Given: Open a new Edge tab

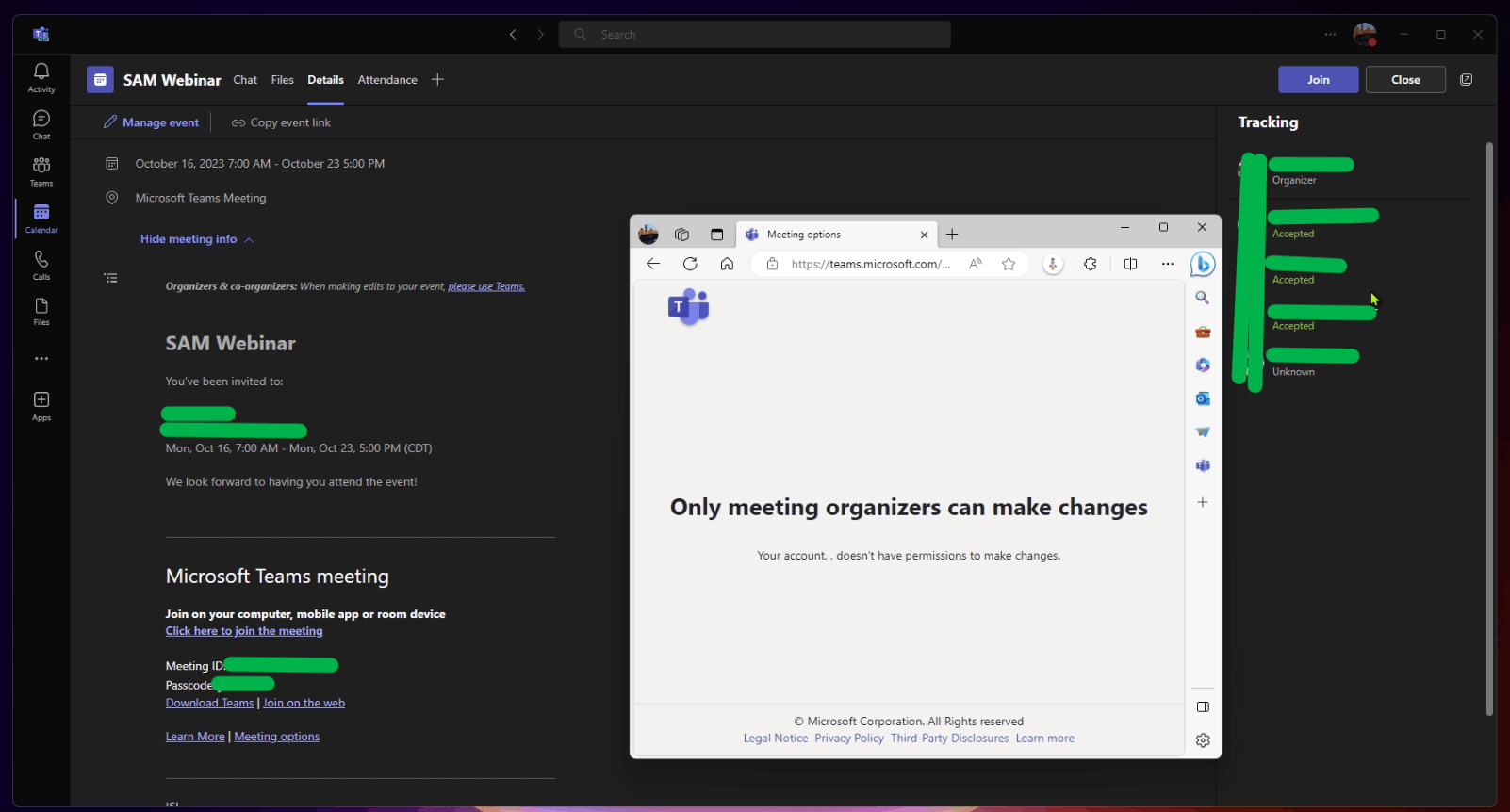Looking at the screenshot, I should [952, 235].
